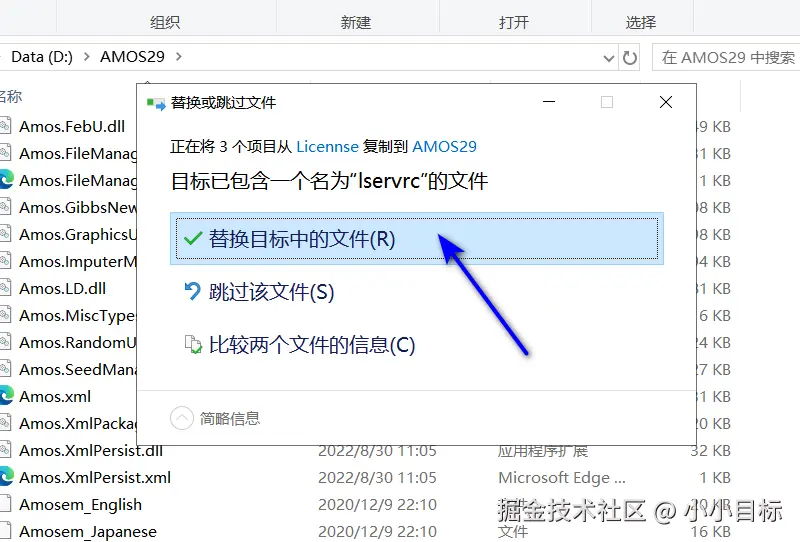Click Microsoft Edge type of Amos.XmlPersist.xml
This screenshot has height=542, width=800.
tap(562, 478)
